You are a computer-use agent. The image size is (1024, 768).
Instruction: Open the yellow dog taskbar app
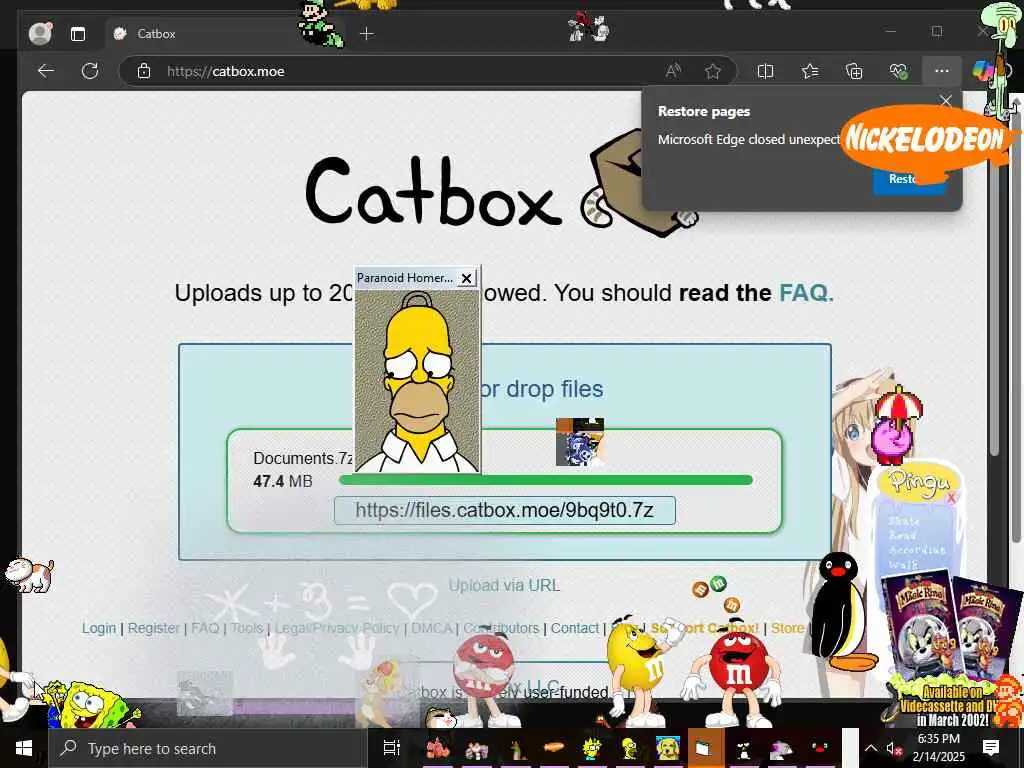(x=667, y=748)
